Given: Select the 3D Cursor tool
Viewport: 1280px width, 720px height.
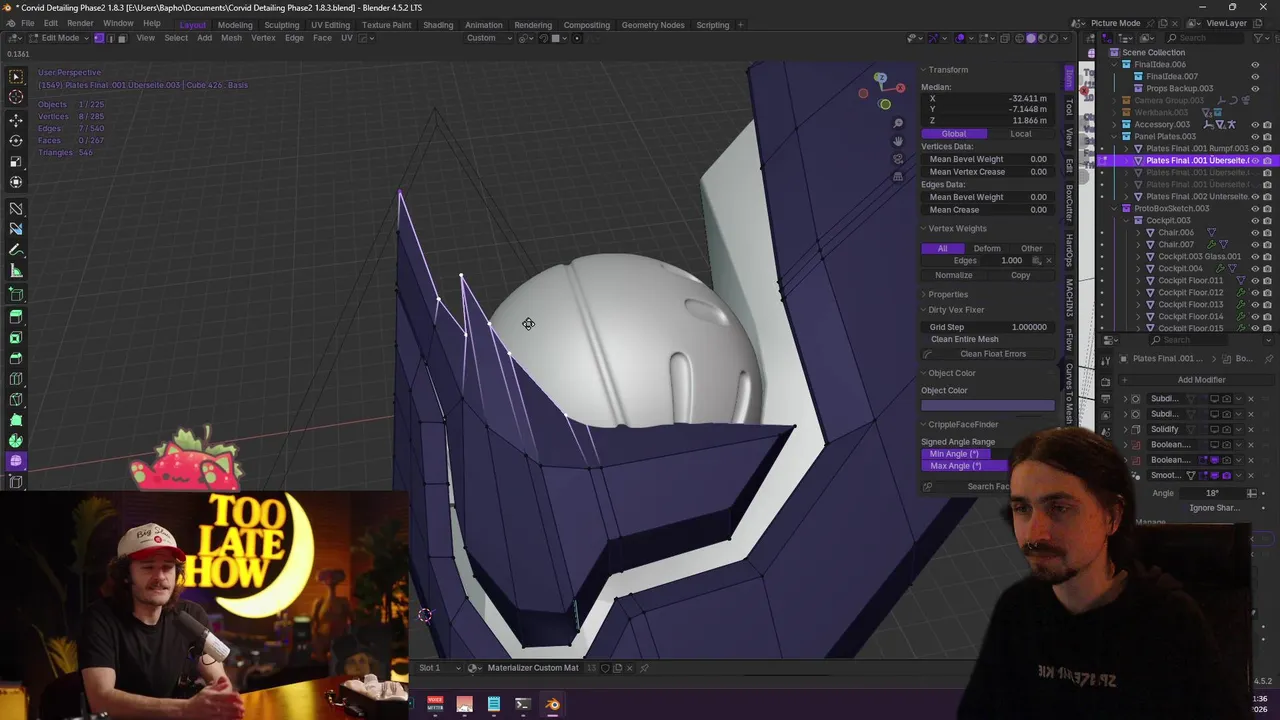Looking at the screenshot, I should 16,96.
